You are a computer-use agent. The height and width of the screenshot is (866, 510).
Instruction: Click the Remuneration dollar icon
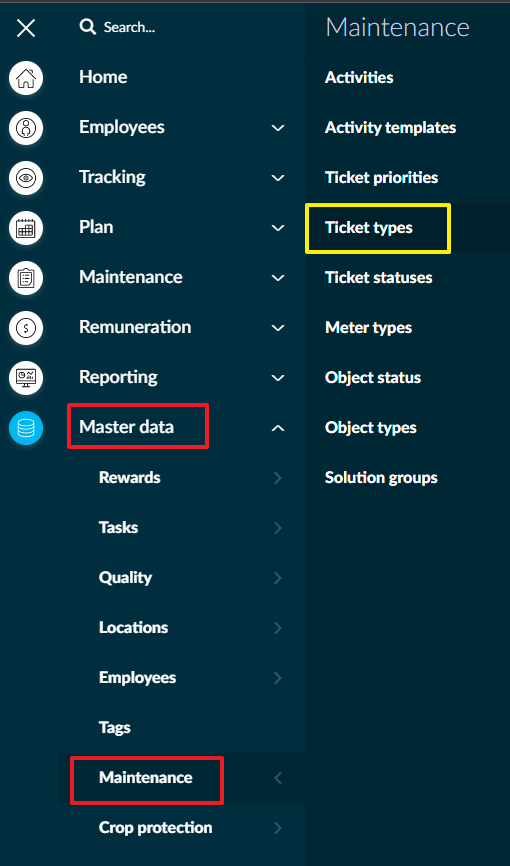coord(26,328)
